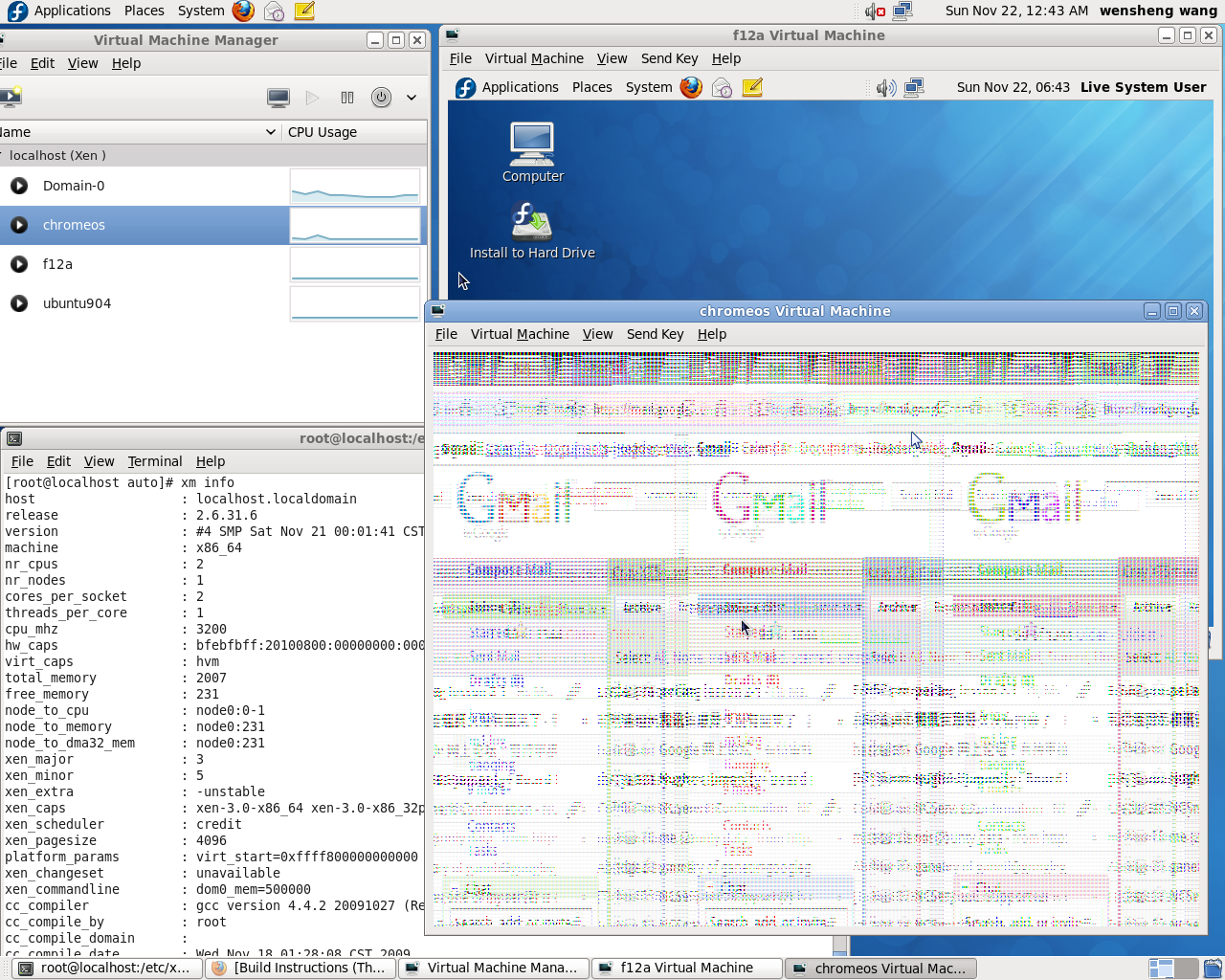Image resolution: width=1225 pixels, height=980 pixels.
Task: Click the chromeos running state icon
Action: [x=19, y=225]
